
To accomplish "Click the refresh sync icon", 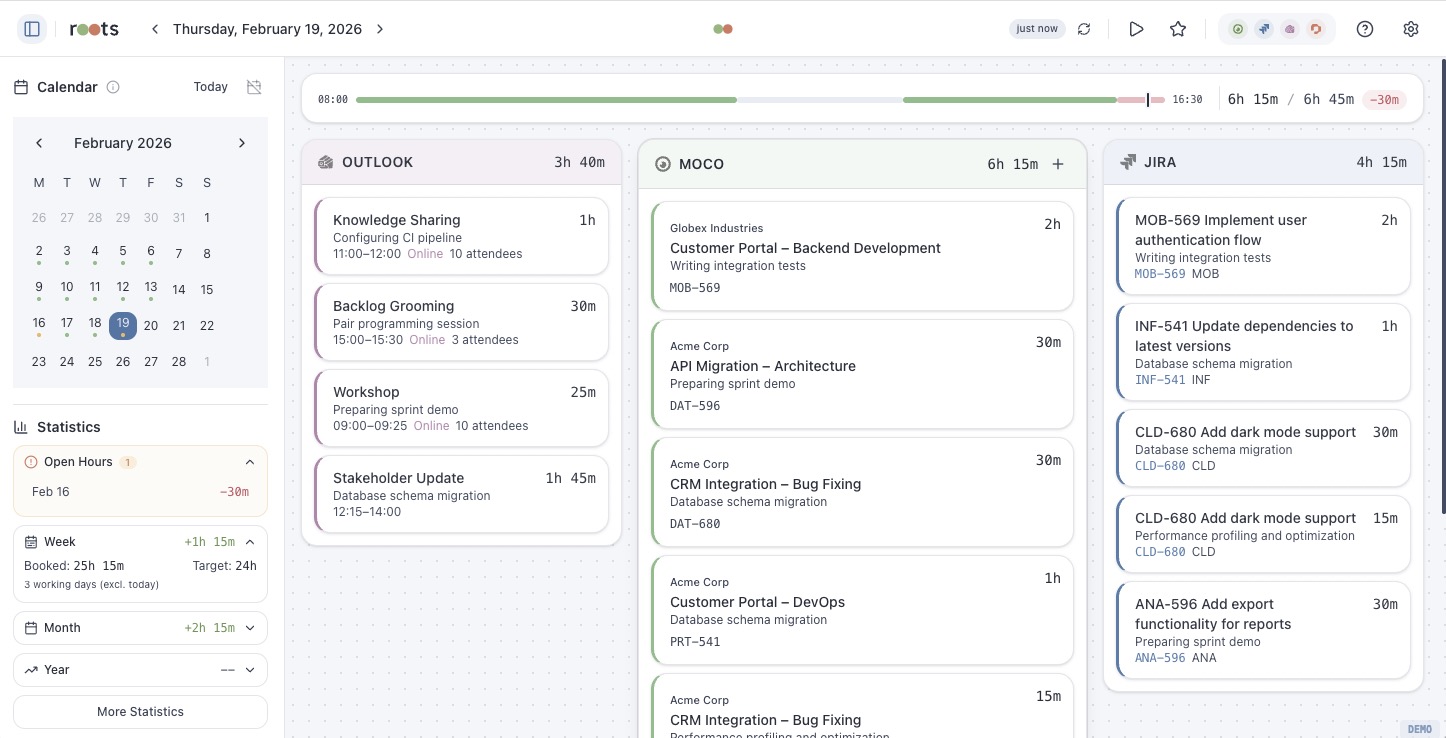I will (x=1084, y=29).
